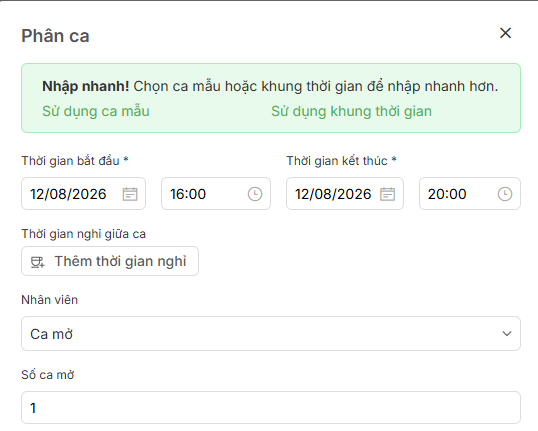
Task: Open clock icon in 20:00 time field
Action: click(x=505, y=194)
